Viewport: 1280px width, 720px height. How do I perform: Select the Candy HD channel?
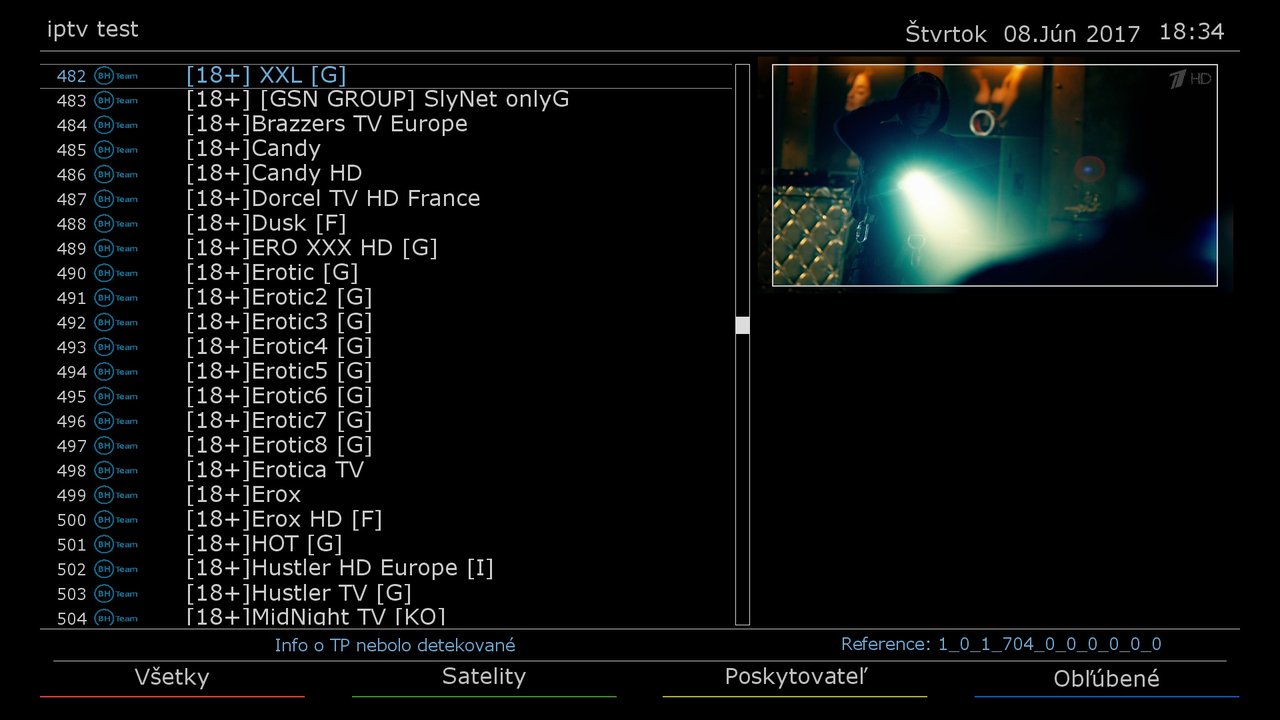click(x=274, y=174)
